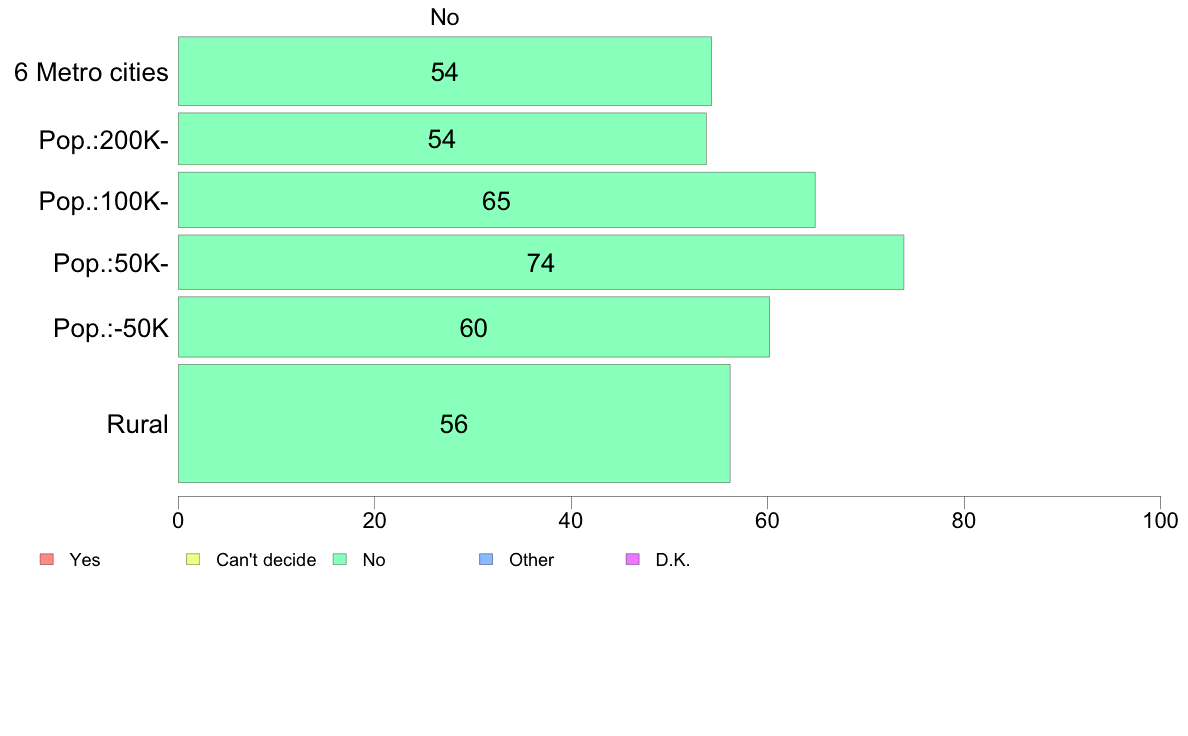Image resolution: width=1188 pixels, height=736 pixels.
Task: Click the Rural category label
Action: (137, 424)
